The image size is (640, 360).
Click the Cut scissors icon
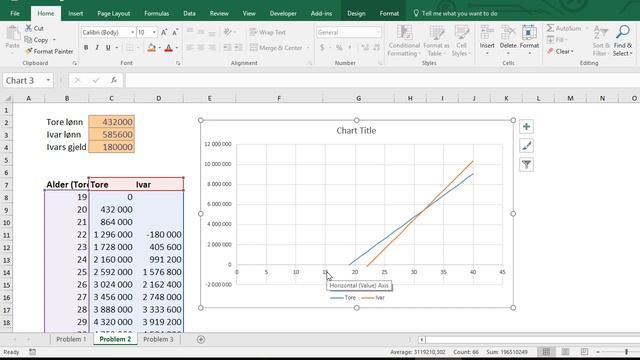29,28
